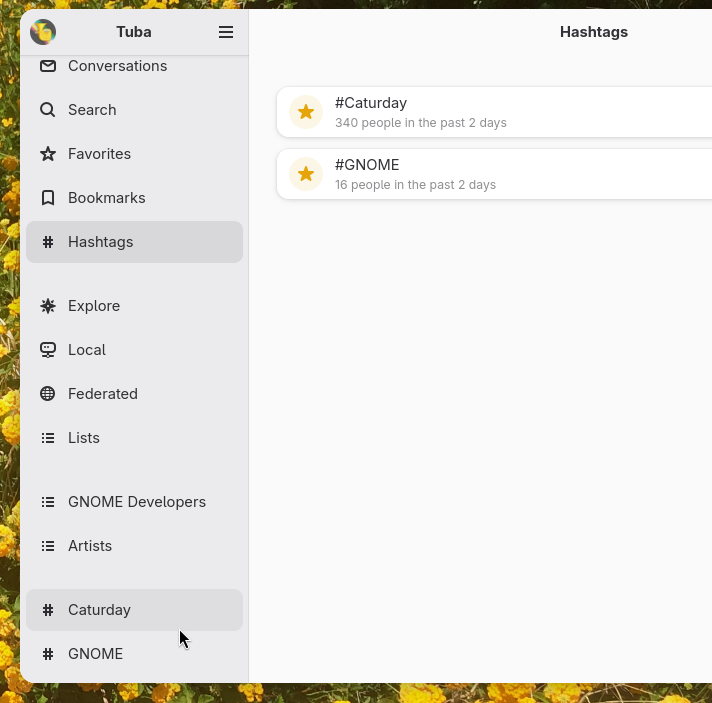Unfollow #GNOME using its star button
Image resolution: width=712 pixels, height=703 pixels.
306,174
